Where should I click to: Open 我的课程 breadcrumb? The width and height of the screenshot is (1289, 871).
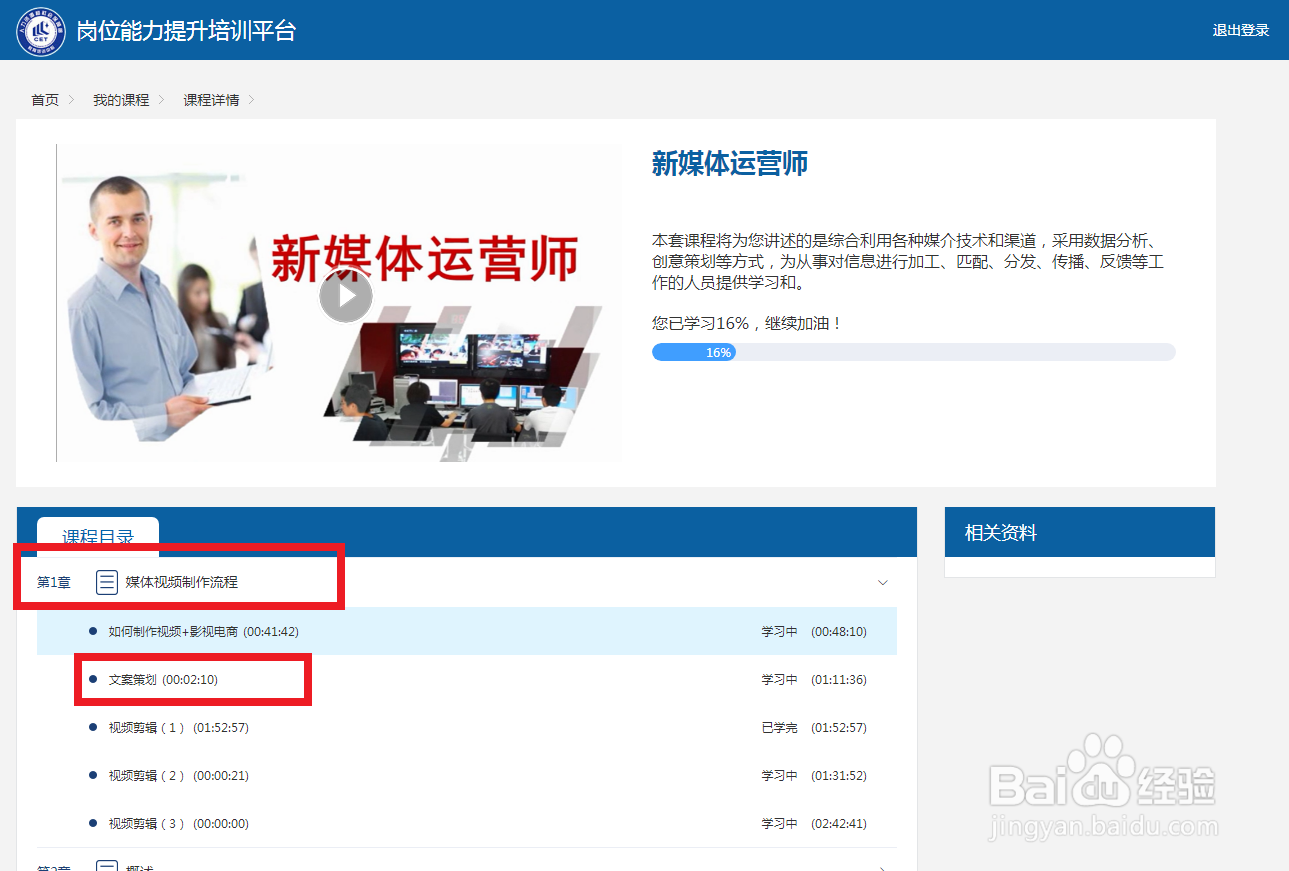(x=121, y=100)
